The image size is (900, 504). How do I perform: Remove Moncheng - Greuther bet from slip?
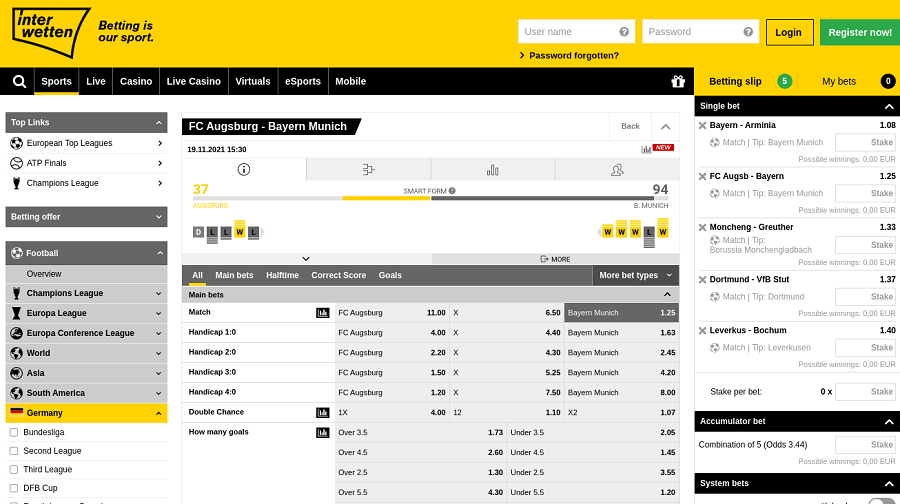702,227
